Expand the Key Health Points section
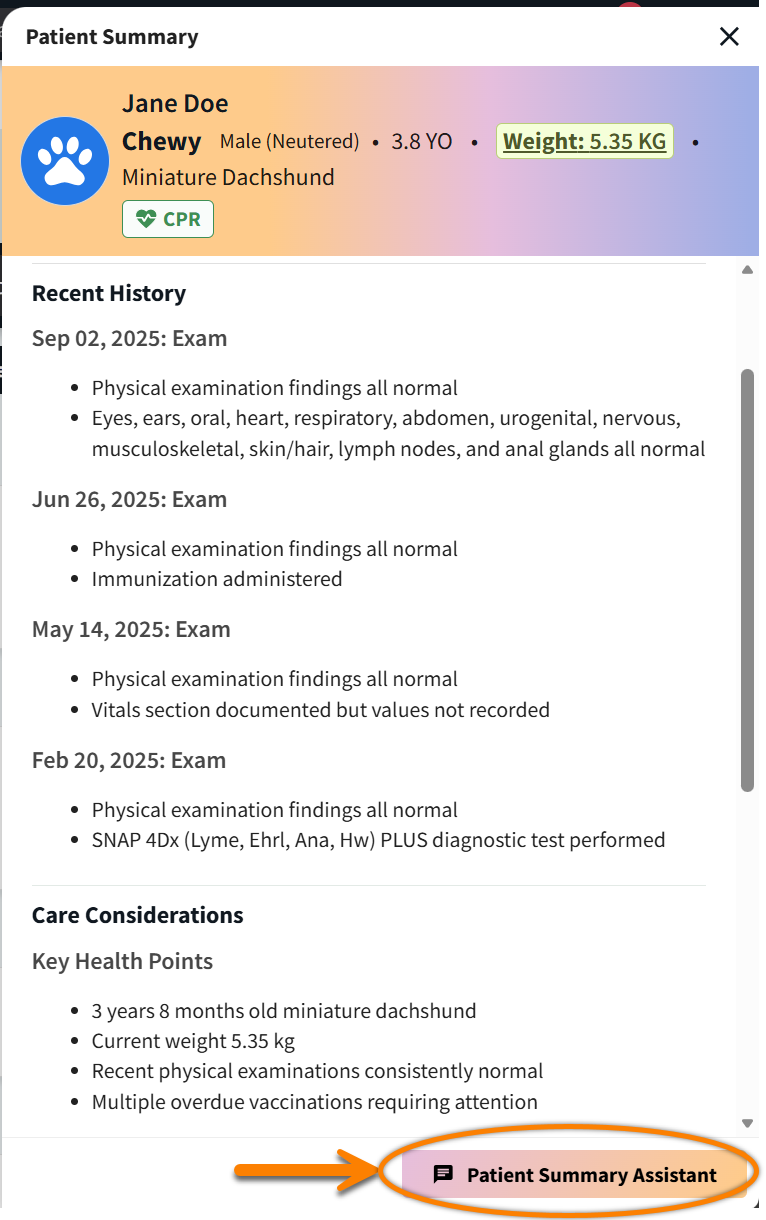The width and height of the screenshot is (766, 1220). (x=122, y=961)
